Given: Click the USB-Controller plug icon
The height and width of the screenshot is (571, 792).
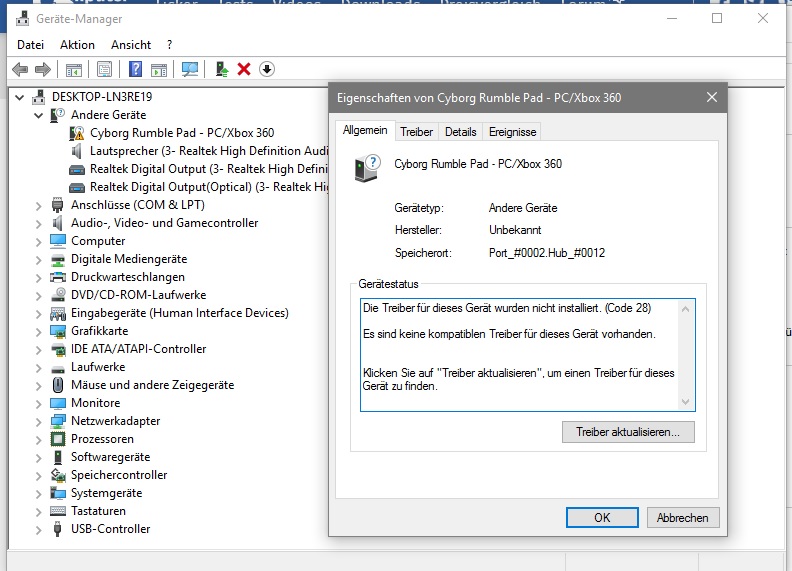Looking at the screenshot, I should click(x=58, y=529).
